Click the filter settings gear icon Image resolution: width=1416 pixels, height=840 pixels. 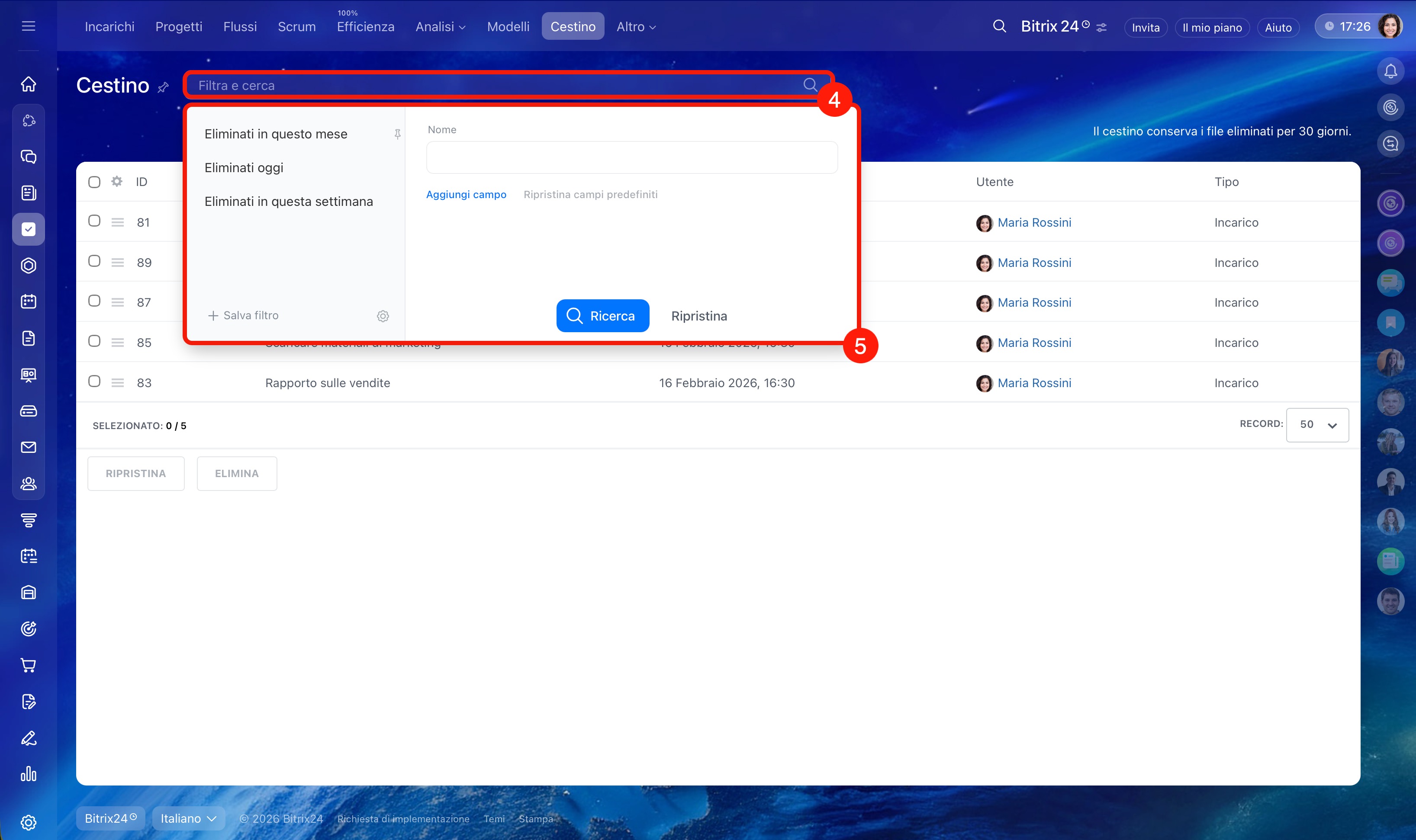click(383, 316)
